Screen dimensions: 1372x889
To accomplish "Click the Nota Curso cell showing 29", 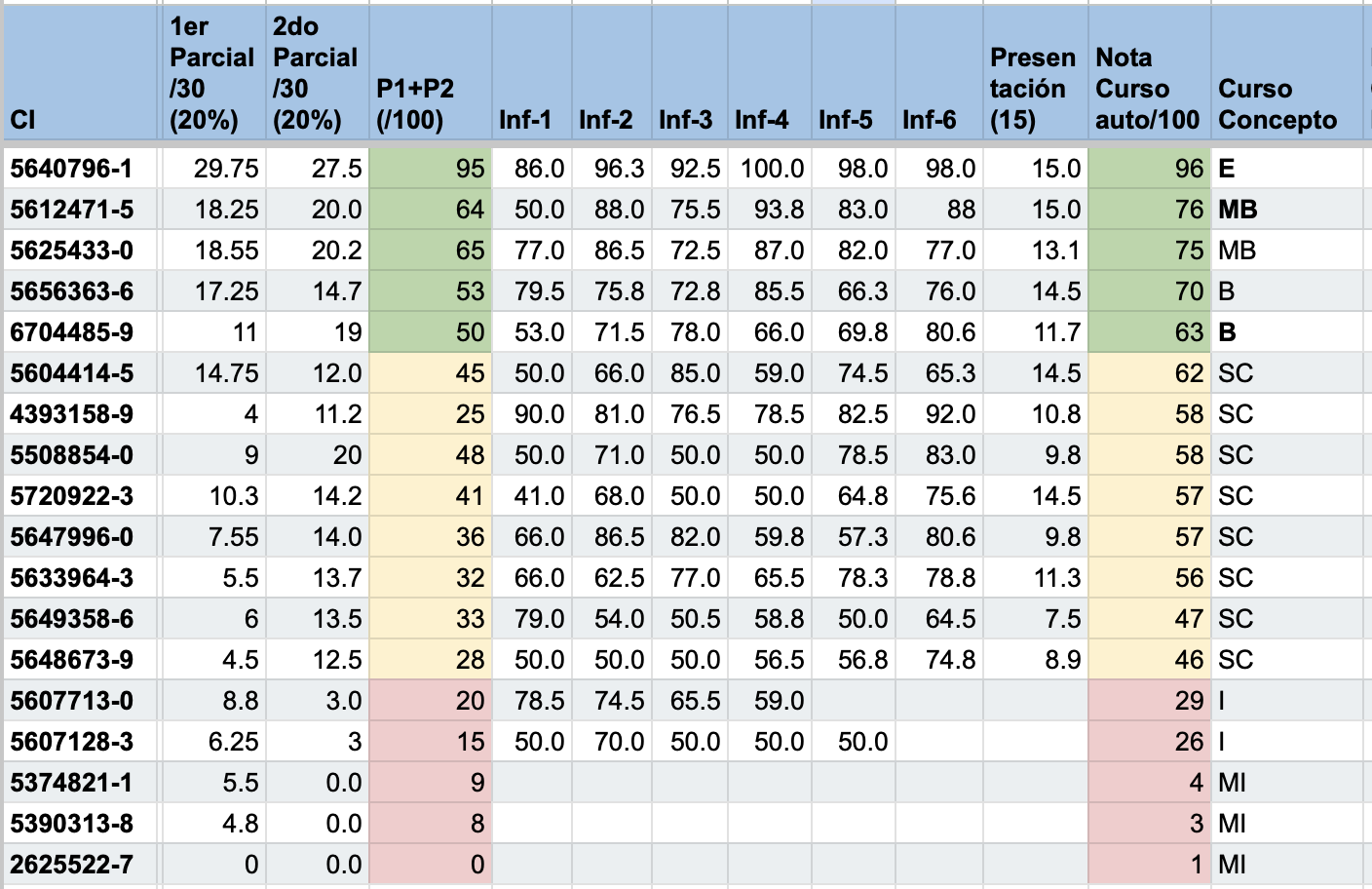I will click(x=1148, y=701).
